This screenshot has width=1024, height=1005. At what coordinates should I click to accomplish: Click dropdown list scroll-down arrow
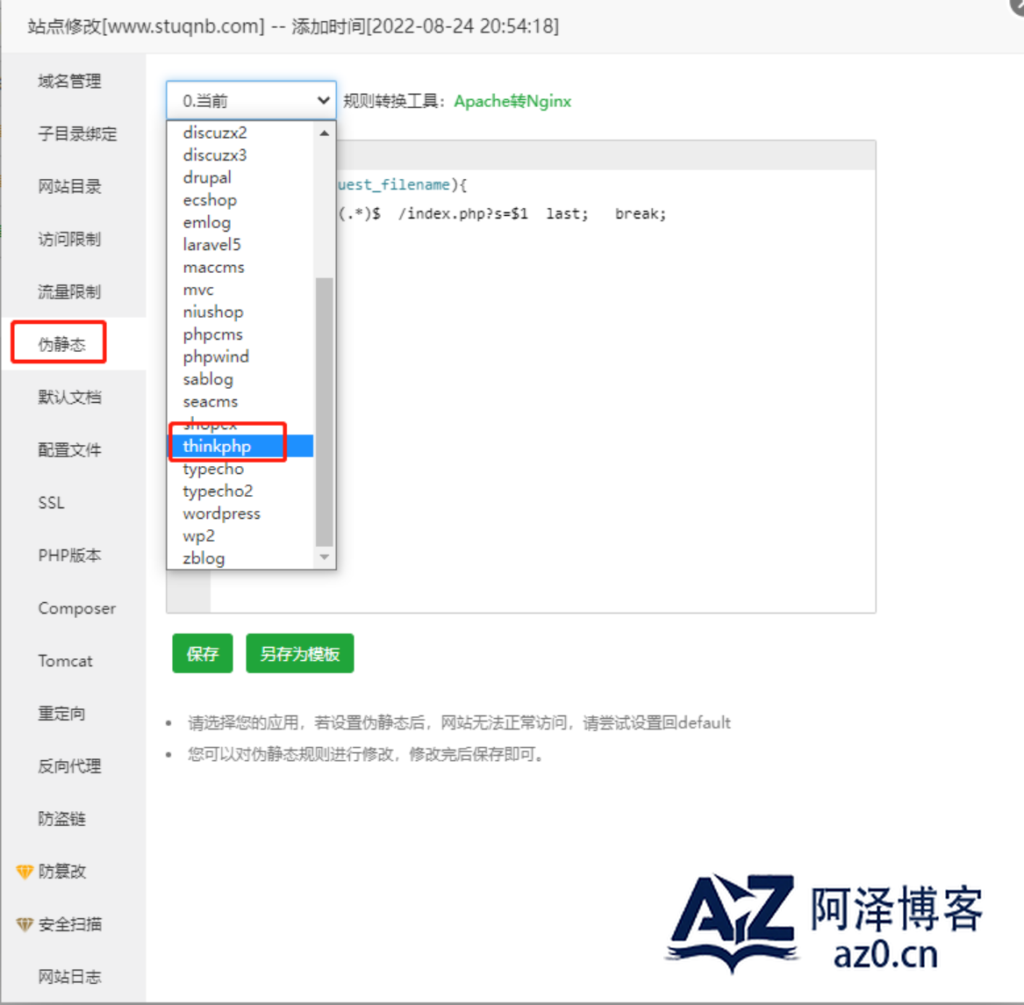(x=325, y=557)
